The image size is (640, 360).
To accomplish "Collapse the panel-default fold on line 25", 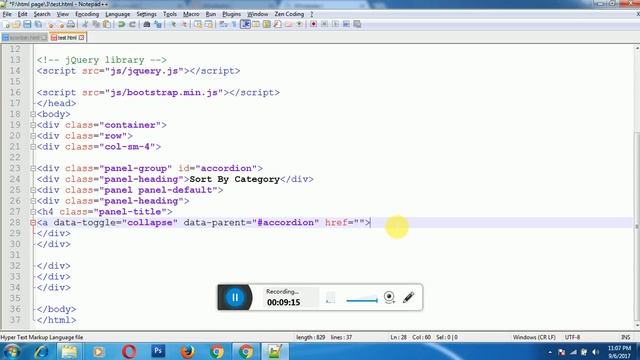I will tap(33, 190).
